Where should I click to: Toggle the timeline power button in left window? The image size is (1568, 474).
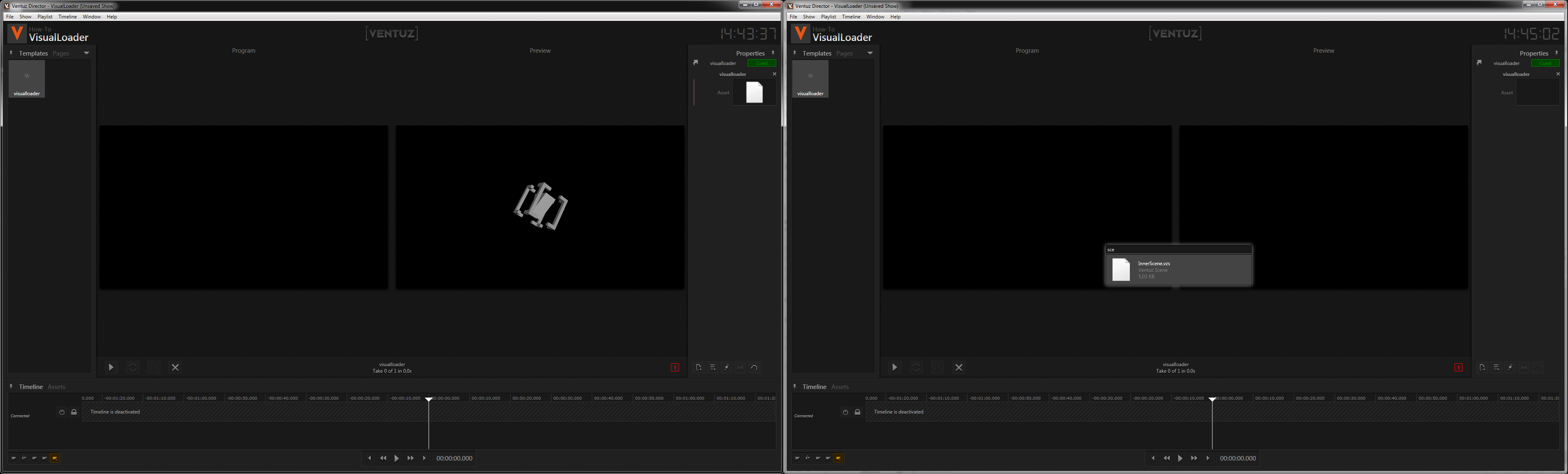(62, 412)
